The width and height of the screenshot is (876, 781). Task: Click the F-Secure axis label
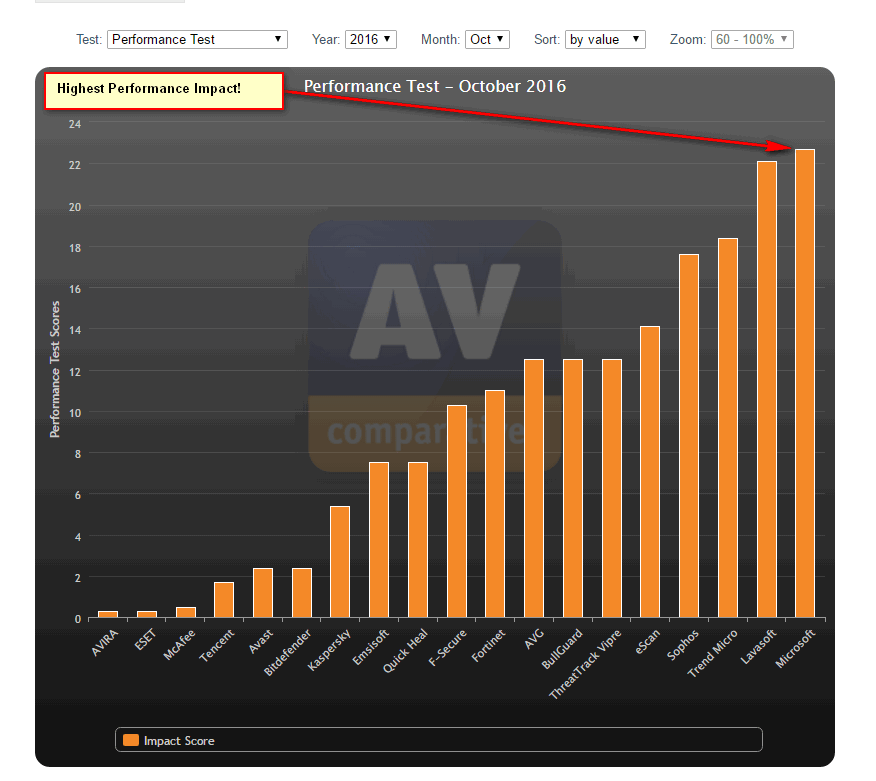tap(447, 647)
